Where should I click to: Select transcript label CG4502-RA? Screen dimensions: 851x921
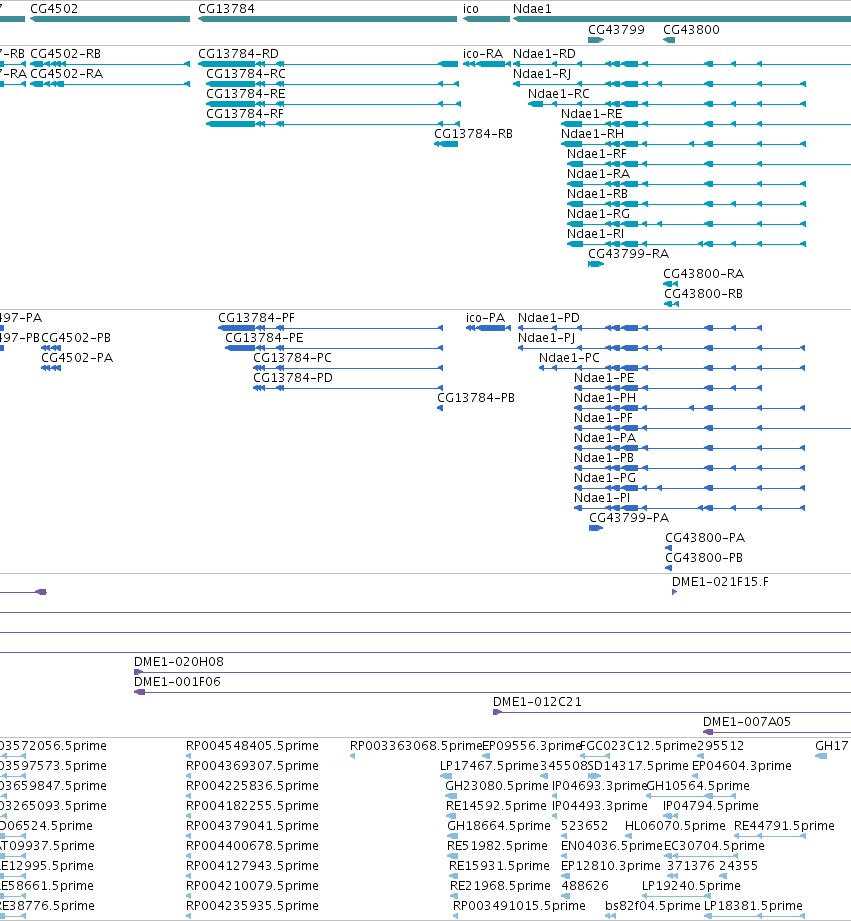coord(66,73)
